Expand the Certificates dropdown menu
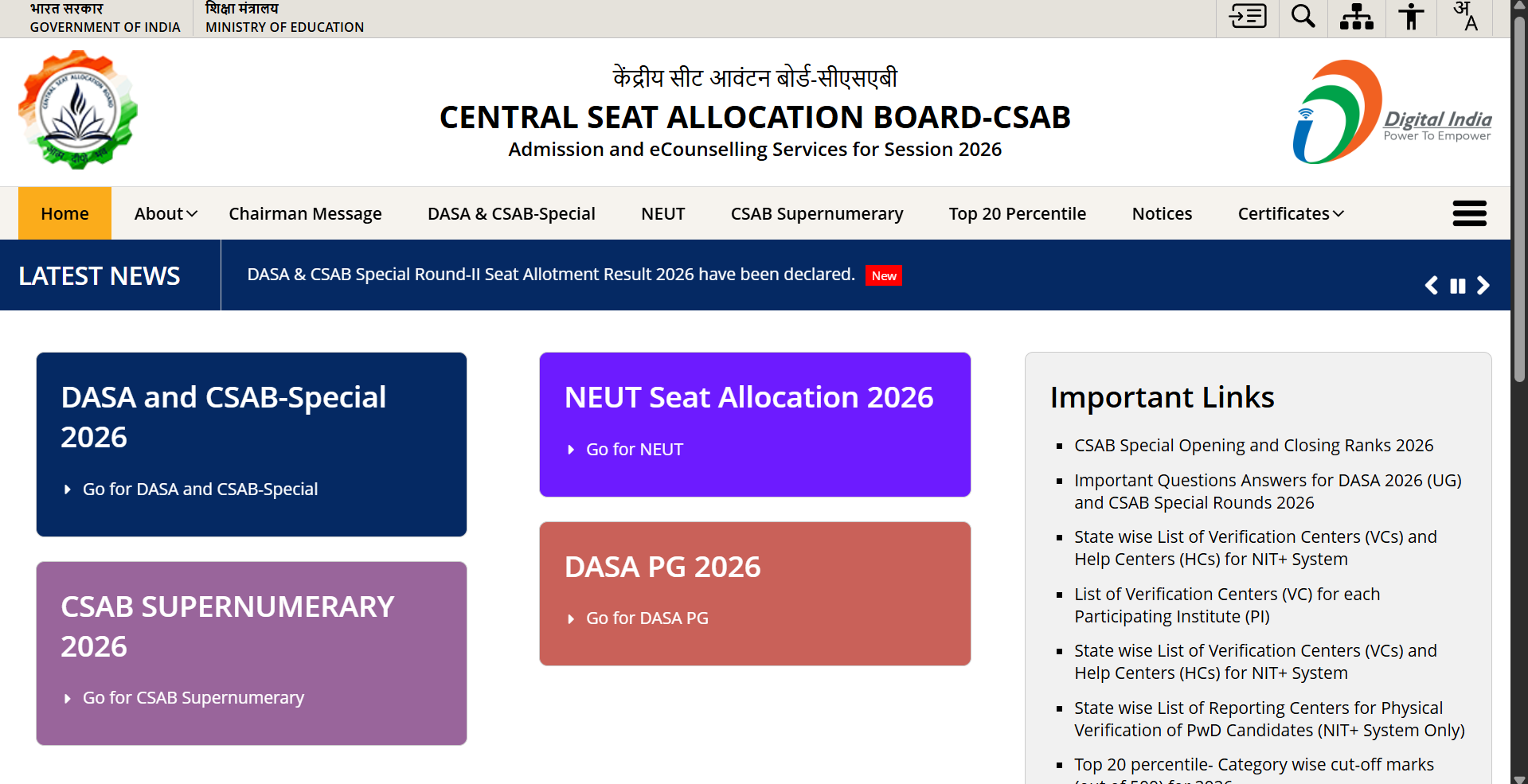 point(1291,213)
